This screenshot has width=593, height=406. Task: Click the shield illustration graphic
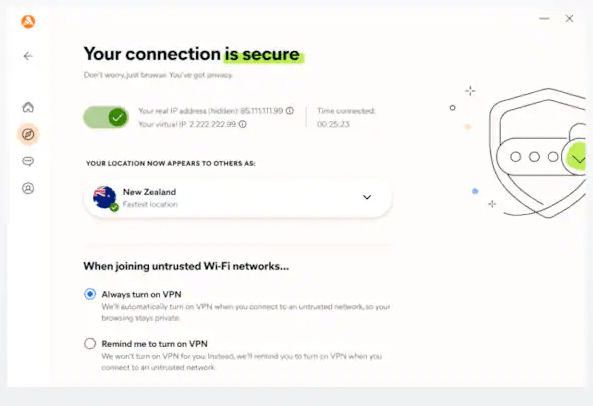coord(537,153)
